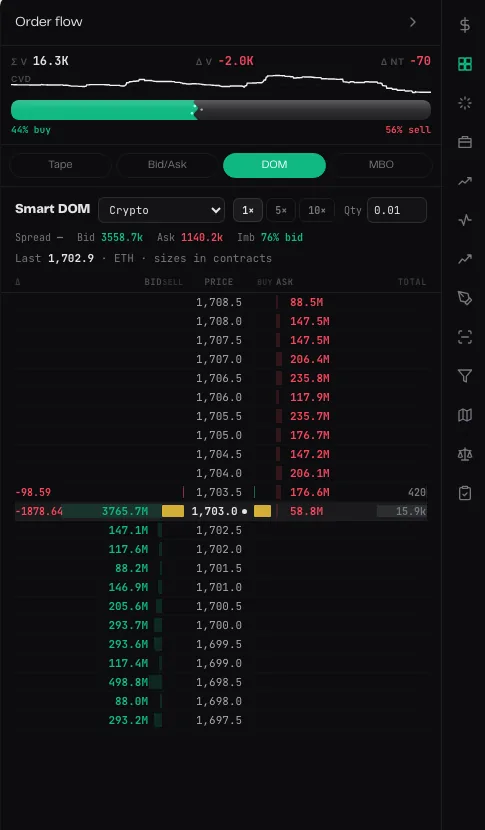485x830 pixels.
Task: Open the Crypto market dropdown
Action: point(161,210)
